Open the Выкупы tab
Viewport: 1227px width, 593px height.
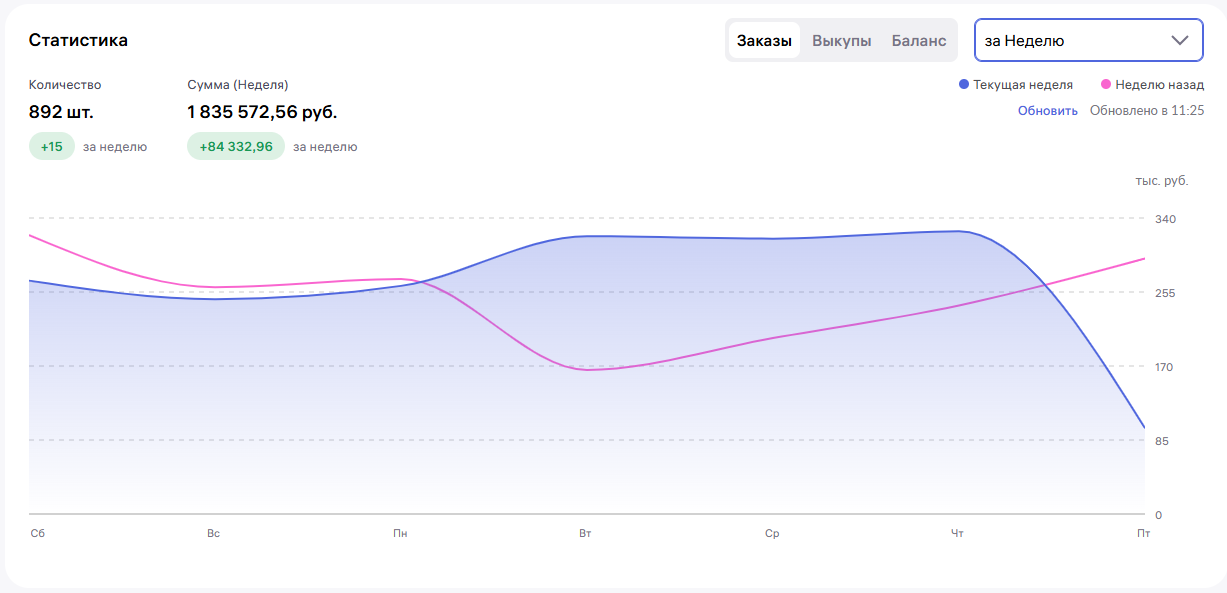(841, 41)
